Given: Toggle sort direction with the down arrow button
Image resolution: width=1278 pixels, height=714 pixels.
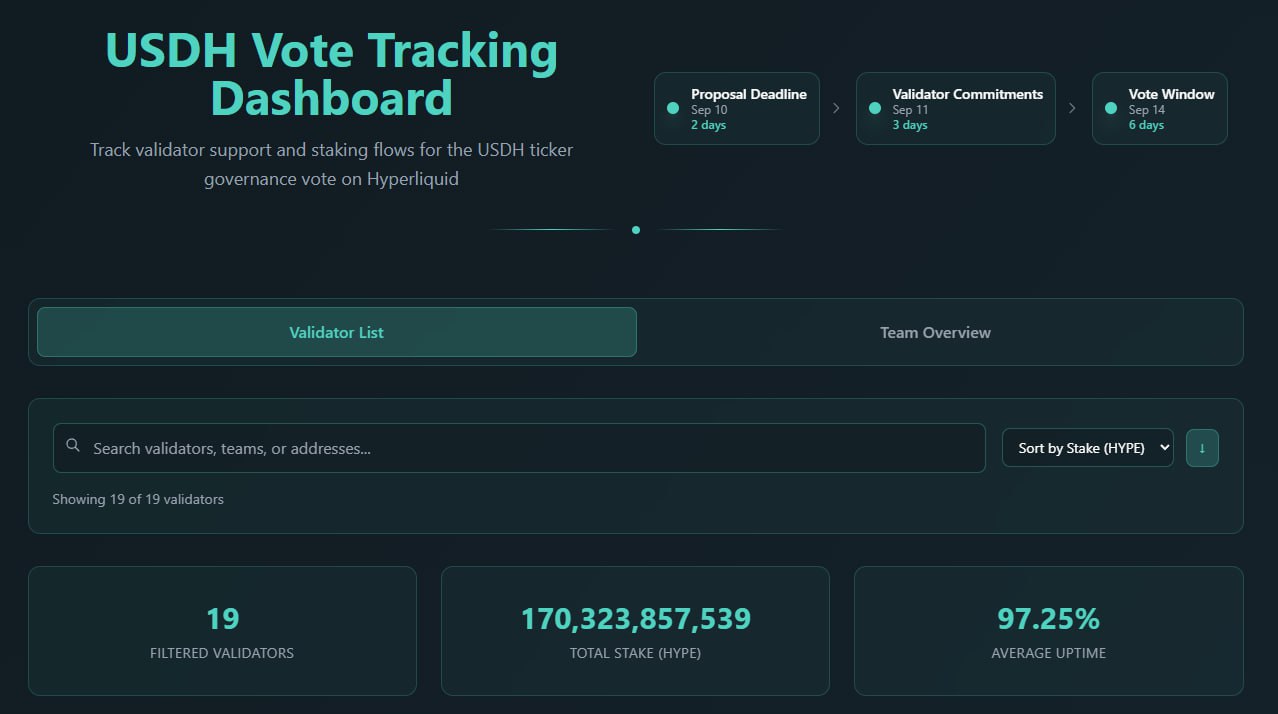Looking at the screenshot, I should tap(1202, 448).
